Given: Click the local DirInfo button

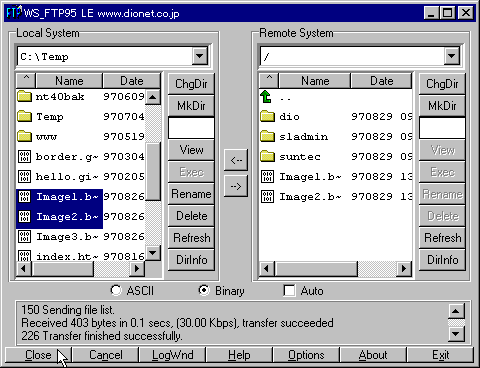Looking at the screenshot, I should pyautogui.click(x=191, y=260).
